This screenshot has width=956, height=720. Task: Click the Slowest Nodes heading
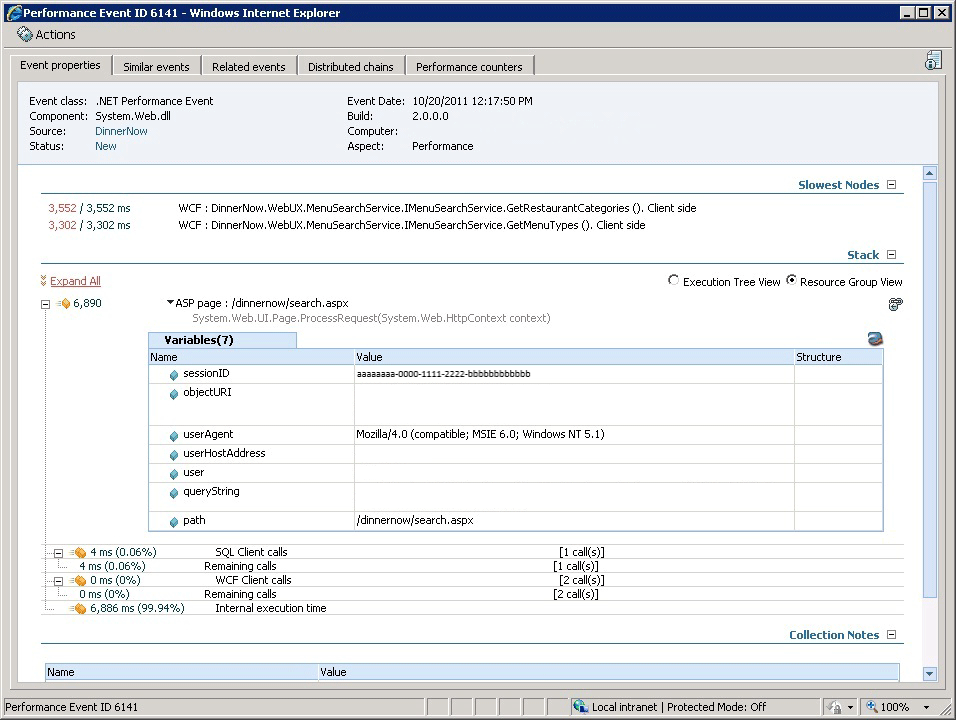(x=838, y=185)
